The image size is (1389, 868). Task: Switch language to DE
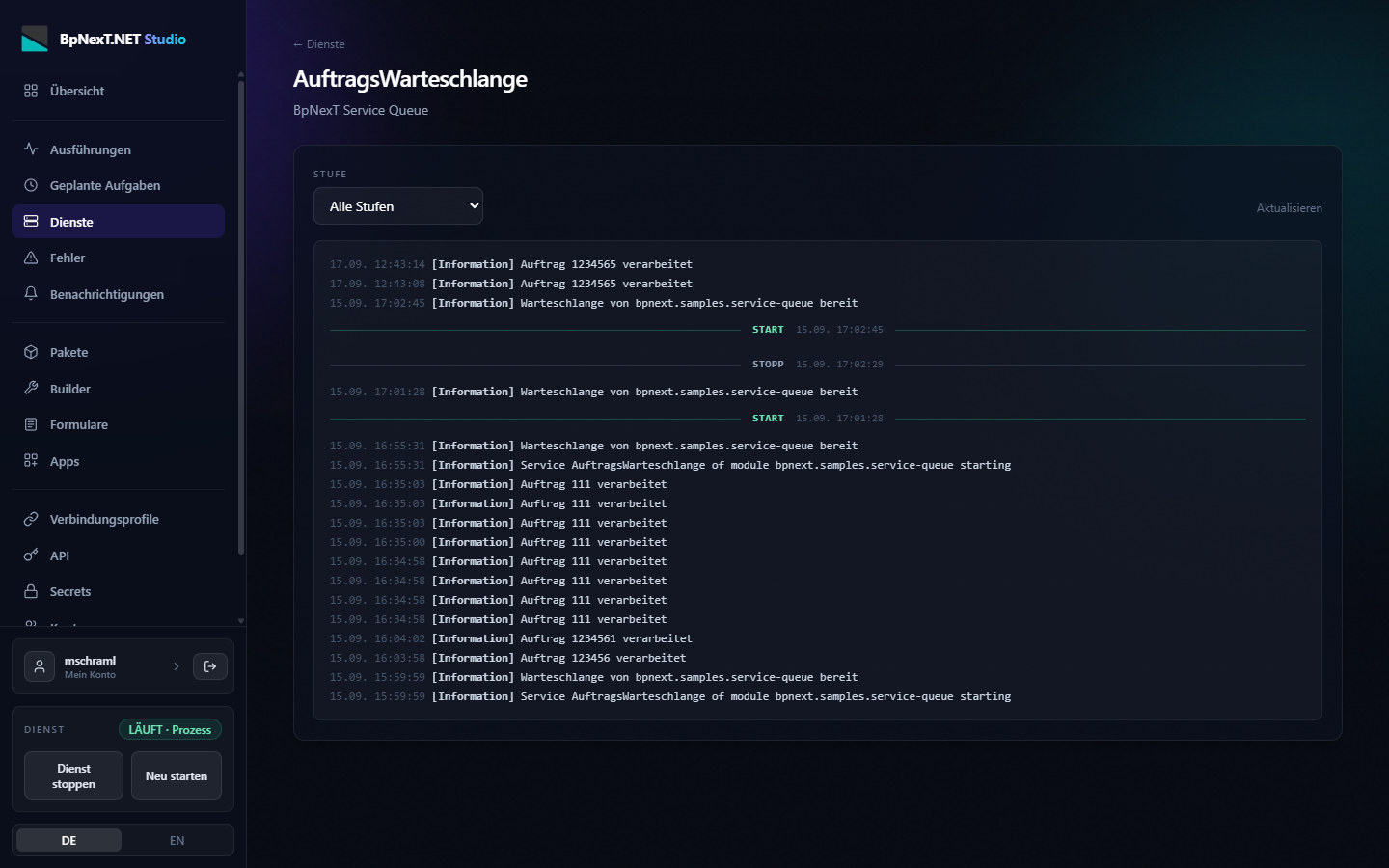[68, 840]
